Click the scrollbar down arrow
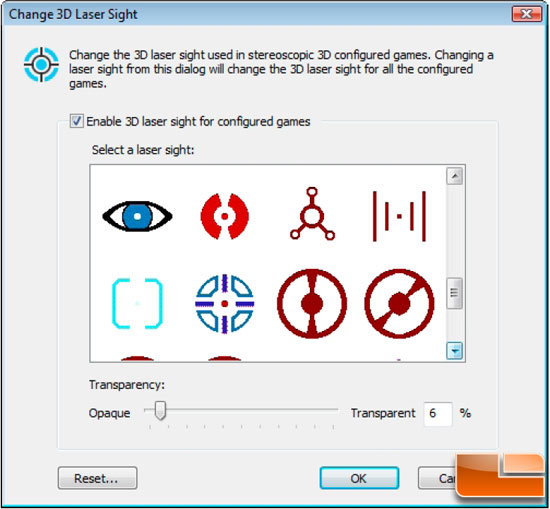 [x=455, y=350]
